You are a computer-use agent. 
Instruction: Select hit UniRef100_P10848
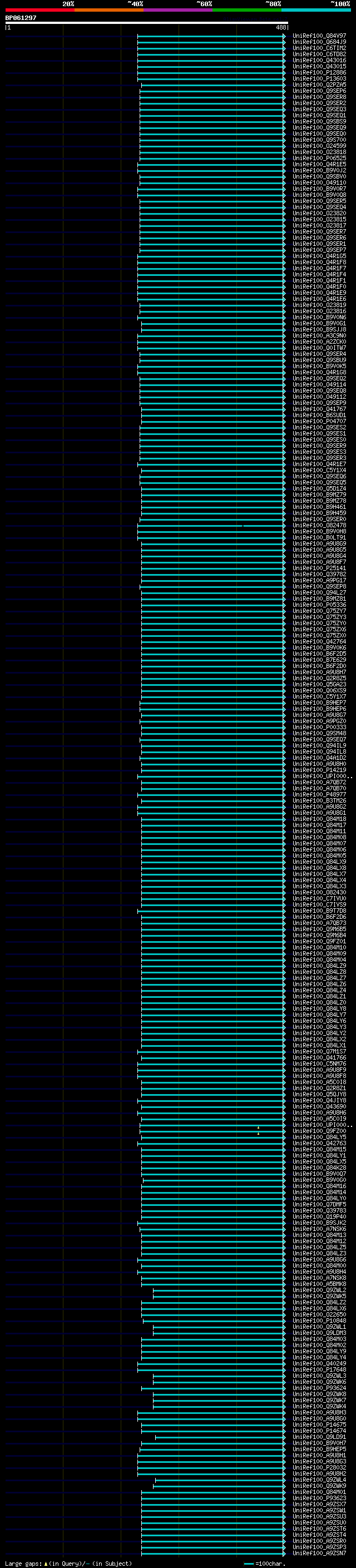319,1321
